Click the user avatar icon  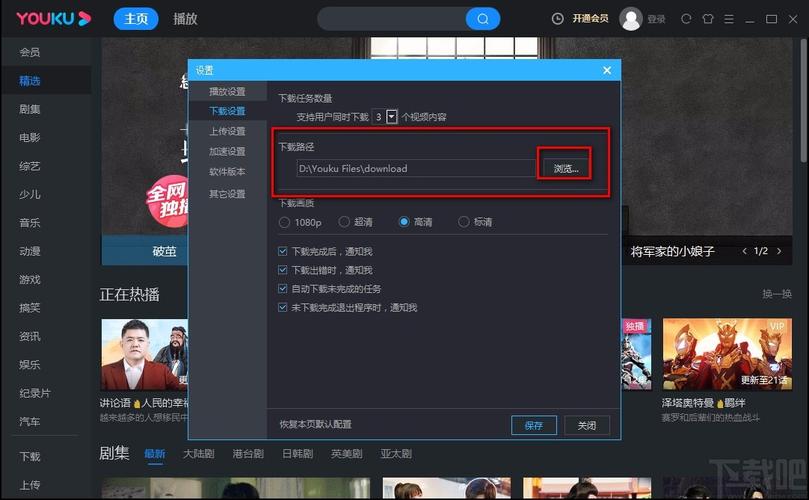coord(630,19)
